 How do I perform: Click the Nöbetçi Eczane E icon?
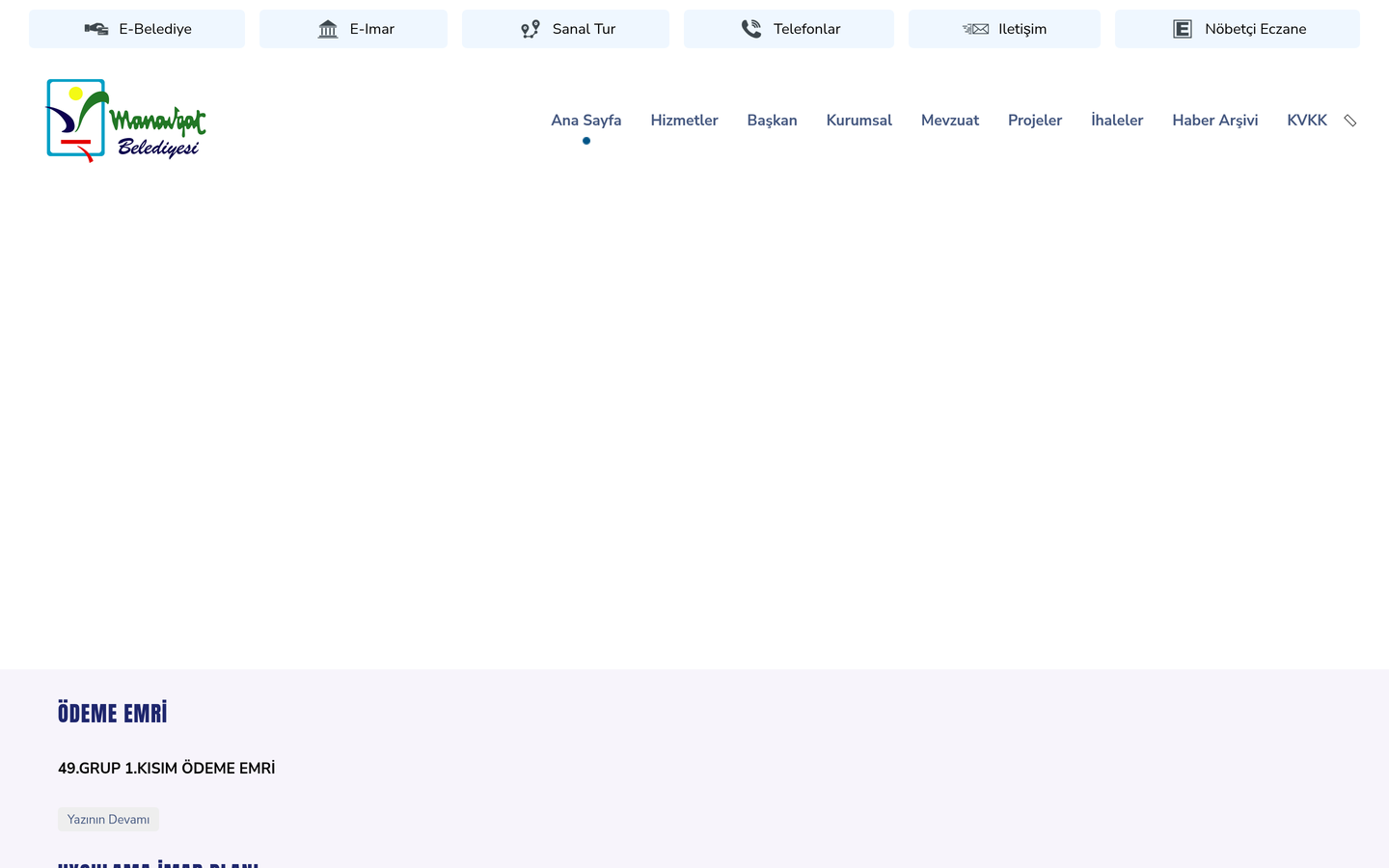coord(1183,29)
